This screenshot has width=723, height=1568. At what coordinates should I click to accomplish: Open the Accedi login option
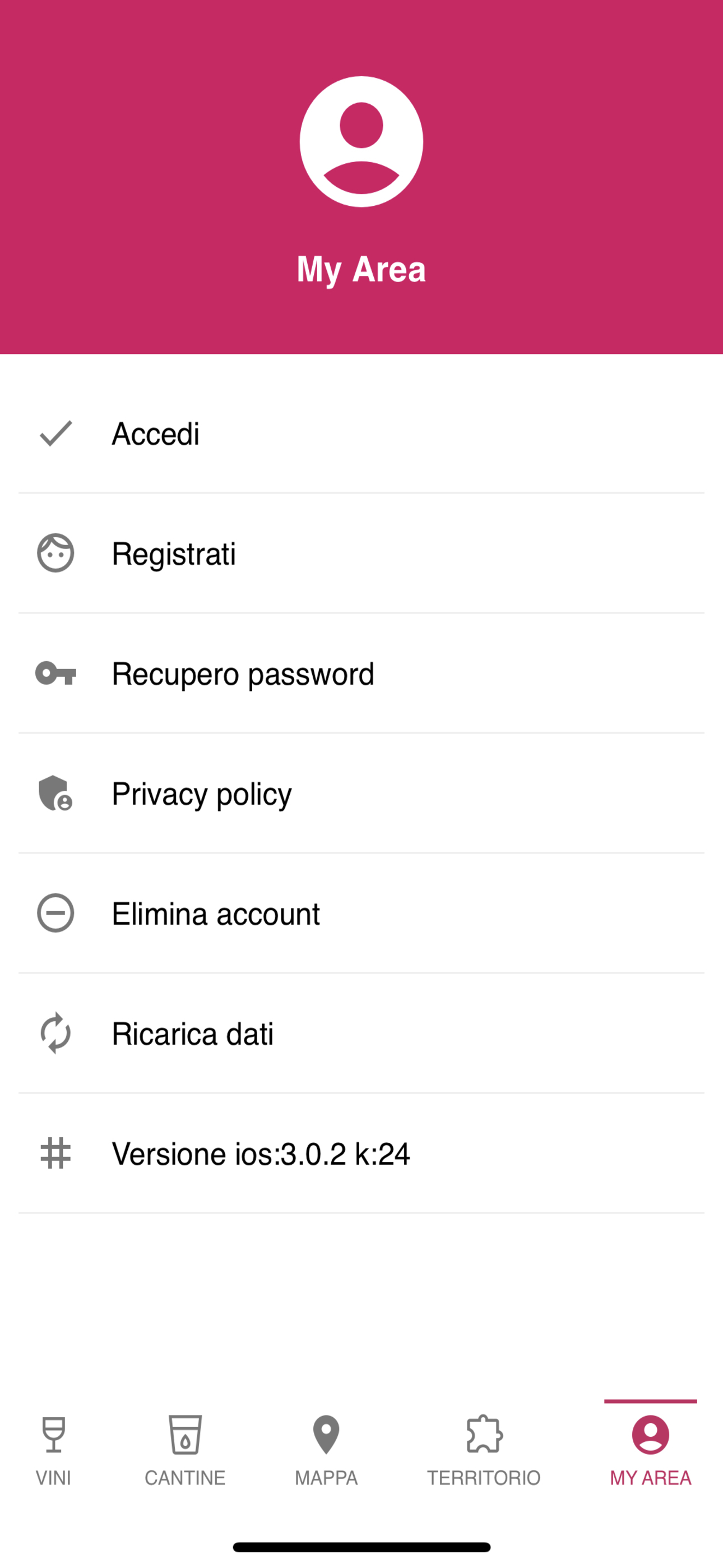click(361, 433)
